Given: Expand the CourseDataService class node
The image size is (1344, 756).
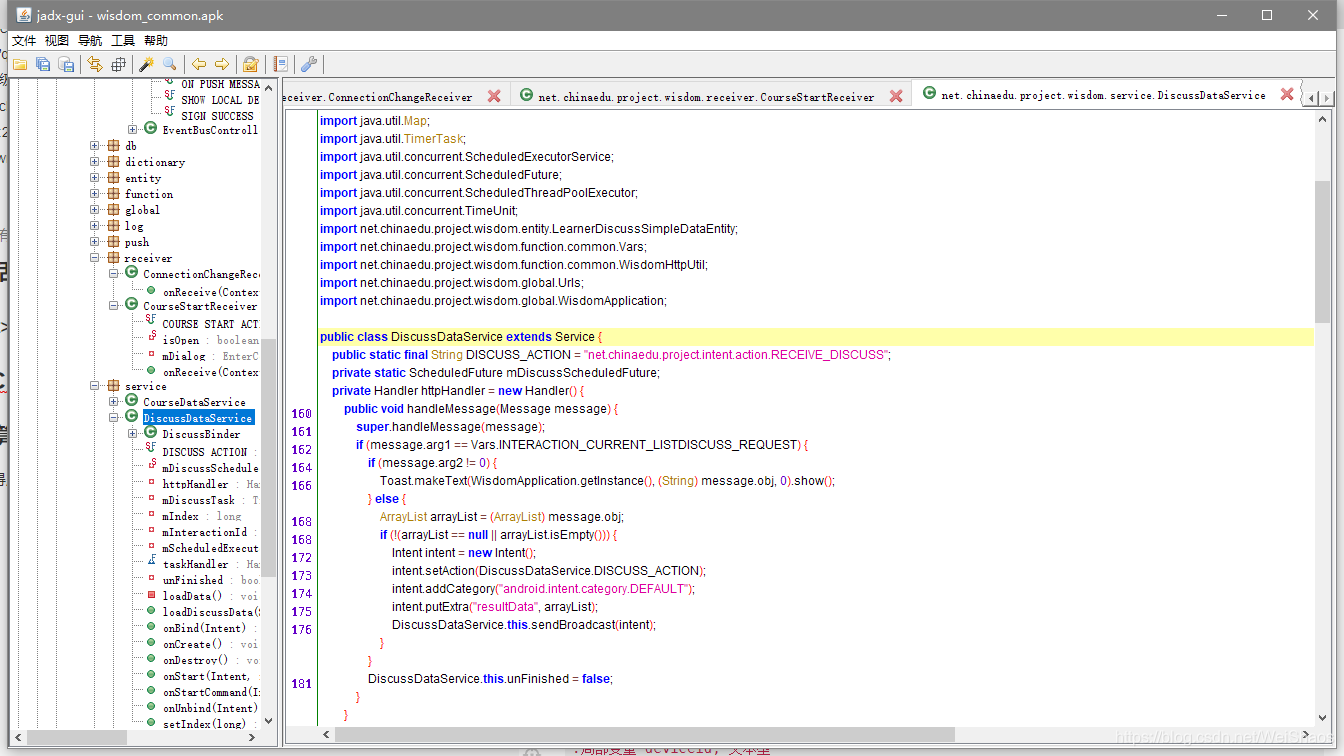Looking at the screenshot, I should 114,402.
